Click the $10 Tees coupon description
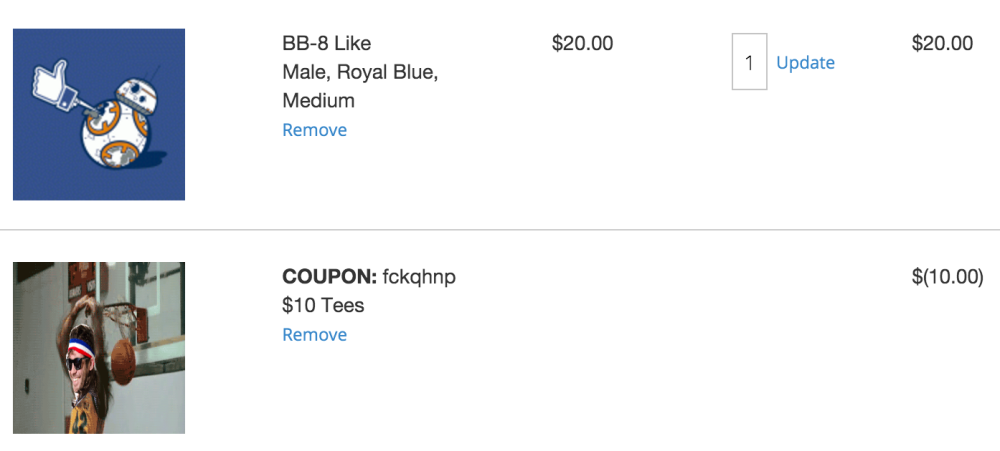Screen dimensions: 1000x451 pos(323,305)
